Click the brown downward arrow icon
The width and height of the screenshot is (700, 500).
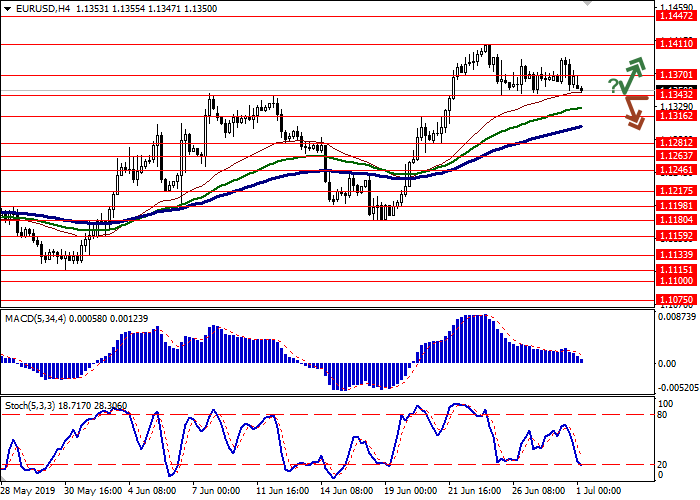(631, 110)
